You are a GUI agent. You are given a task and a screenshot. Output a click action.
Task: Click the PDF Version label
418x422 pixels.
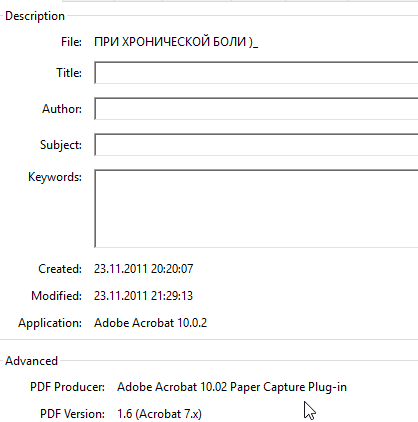tap(72, 414)
